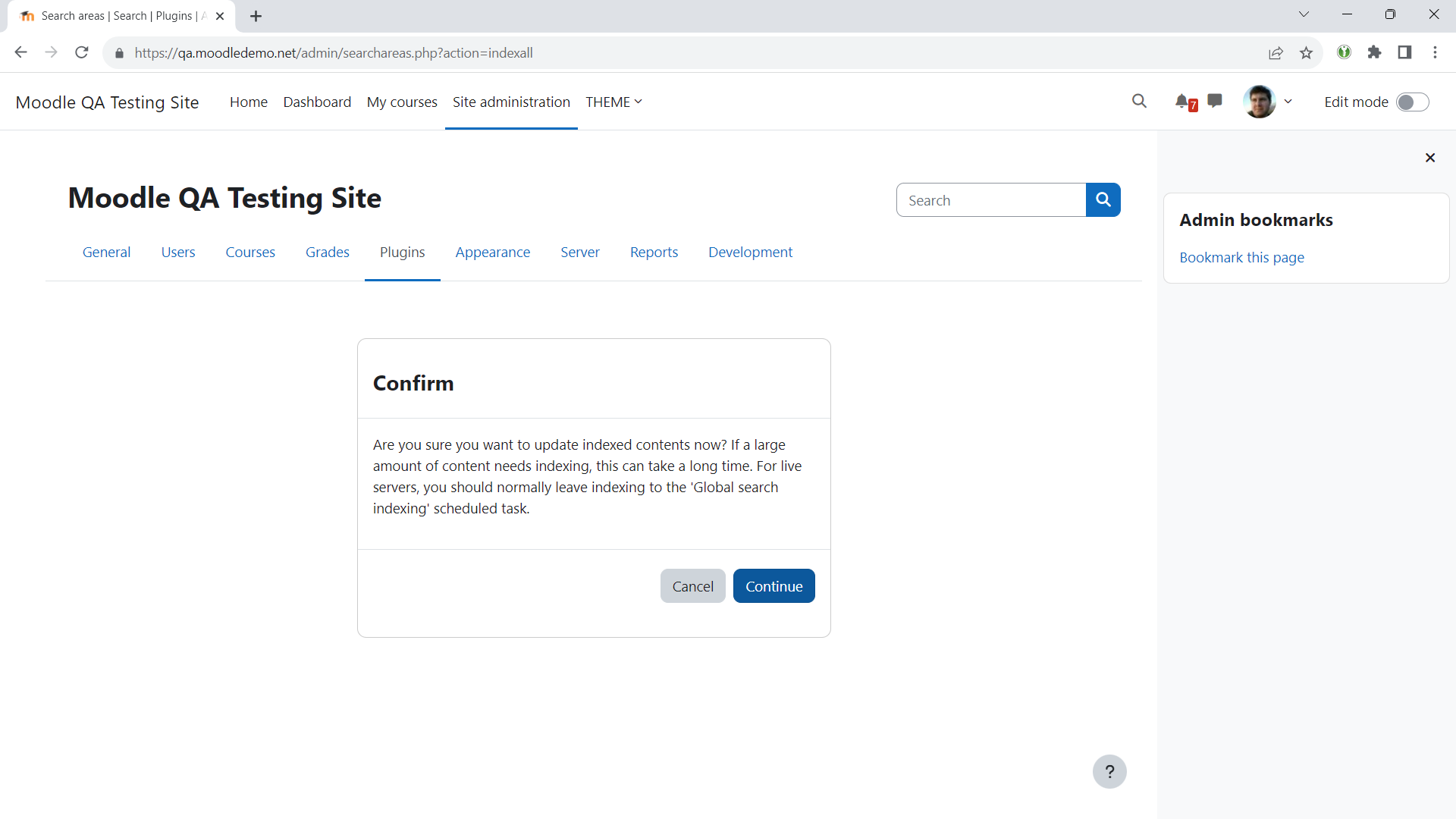Open the tab search chevron
The height and width of the screenshot is (819, 1456).
click(1304, 14)
